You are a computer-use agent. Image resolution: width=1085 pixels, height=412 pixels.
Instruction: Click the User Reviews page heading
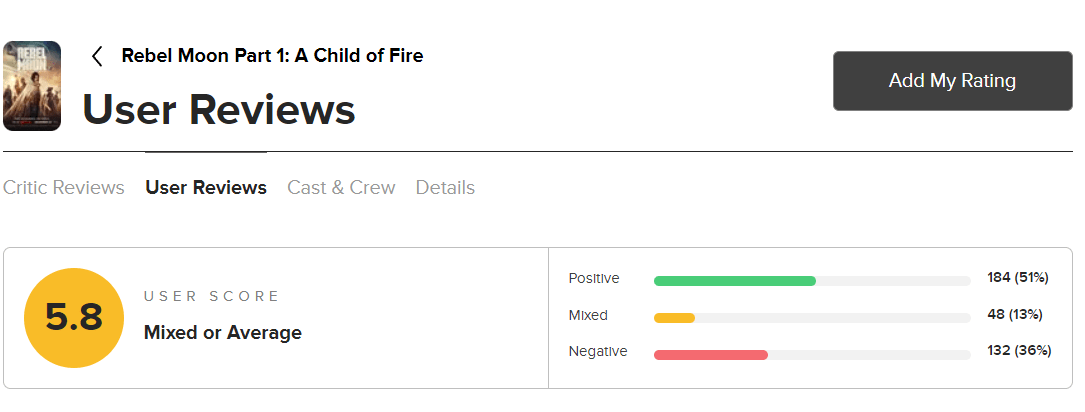pos(219,110)
